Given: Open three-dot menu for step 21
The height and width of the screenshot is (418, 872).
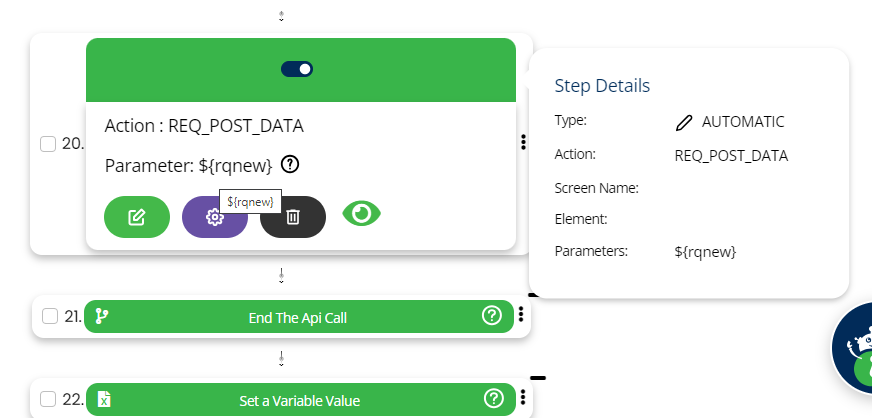Looking at the screenshot, I should [x=521, y=316].
